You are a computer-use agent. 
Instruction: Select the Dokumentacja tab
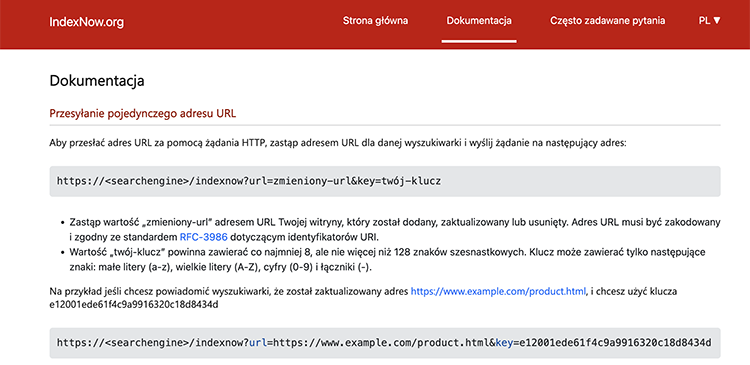(x=479, y=21)
